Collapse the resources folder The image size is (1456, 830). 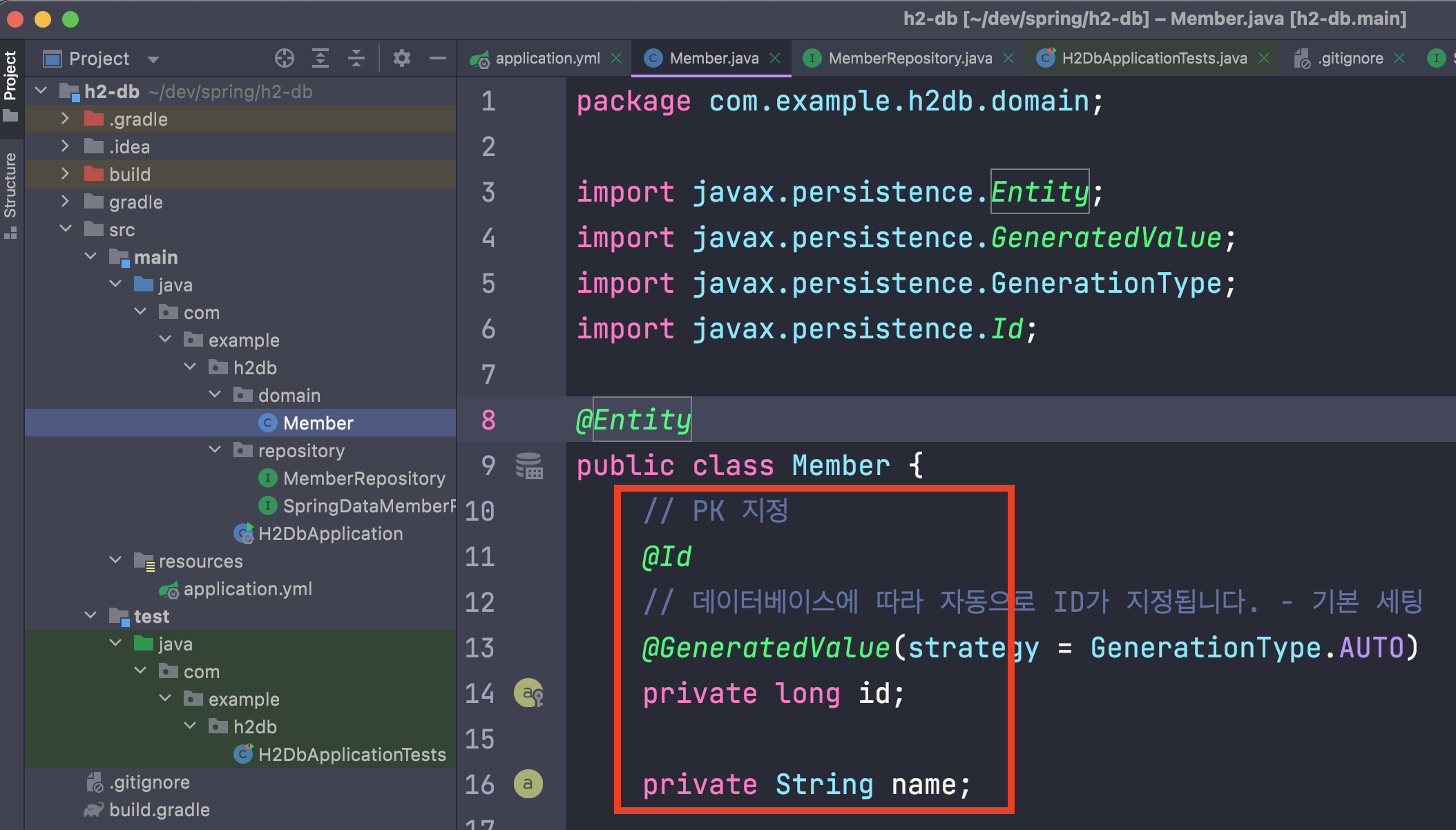click(x=115, y=560)
